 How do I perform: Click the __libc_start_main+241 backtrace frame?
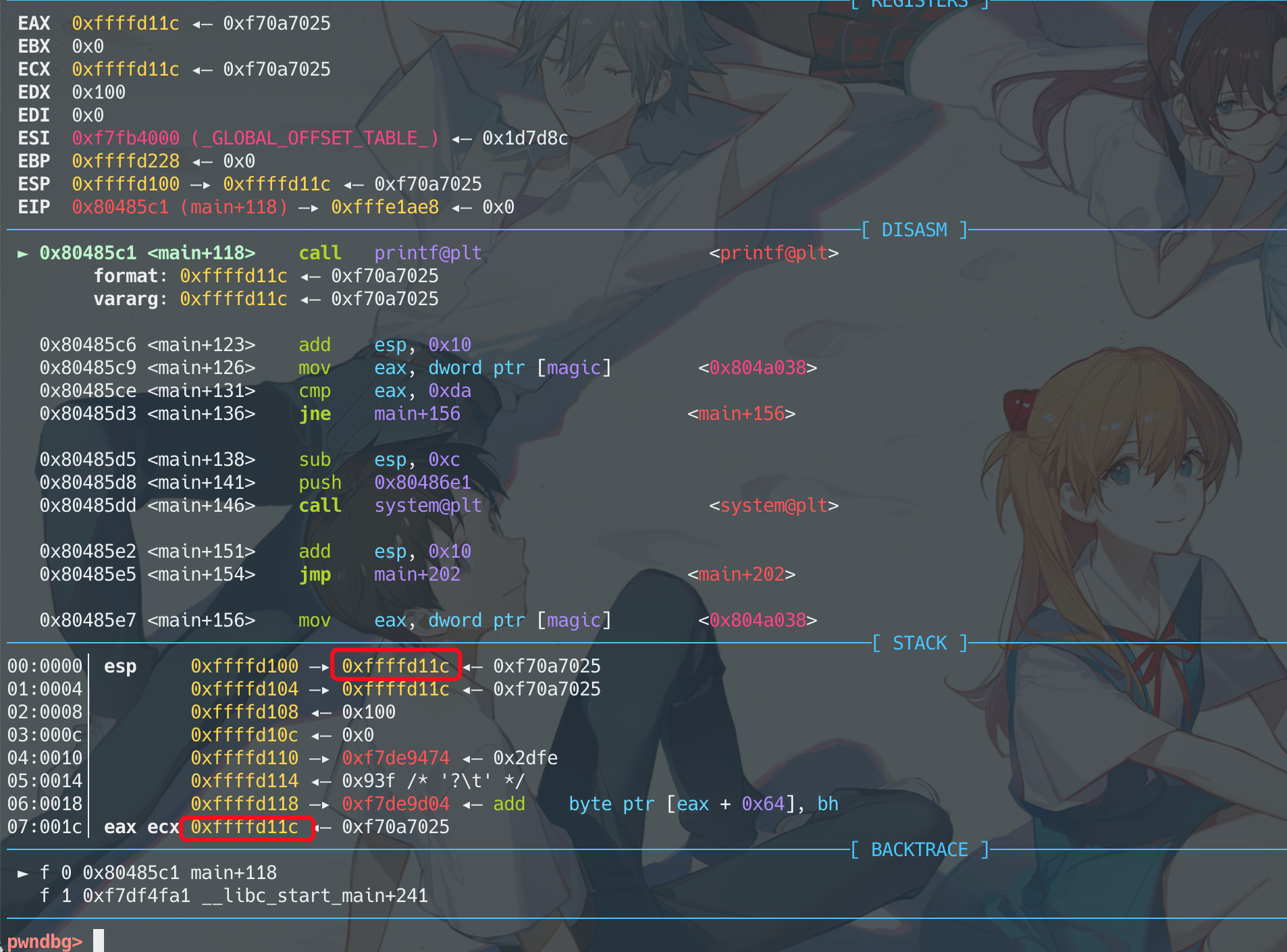(315, 896)
